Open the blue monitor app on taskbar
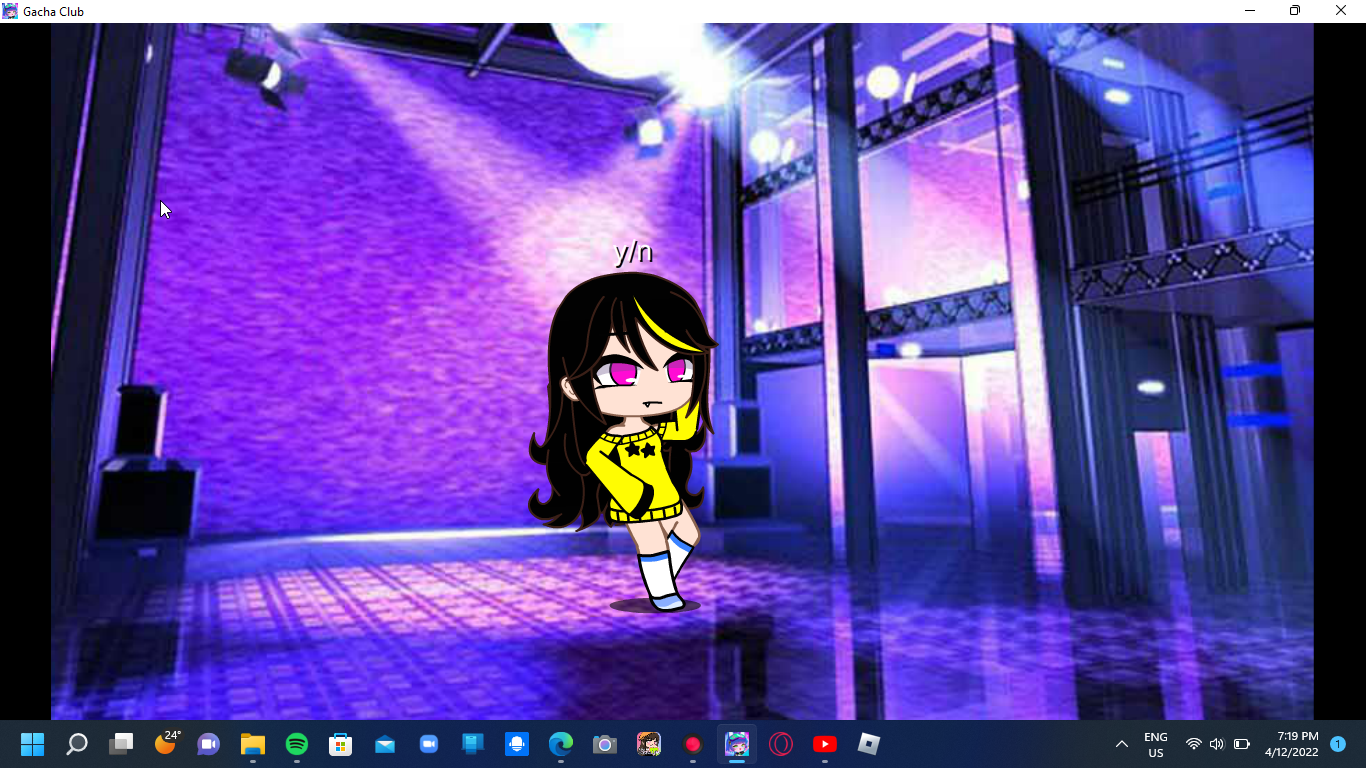This screenshot has height=768, width=1366. pos(473,744)
